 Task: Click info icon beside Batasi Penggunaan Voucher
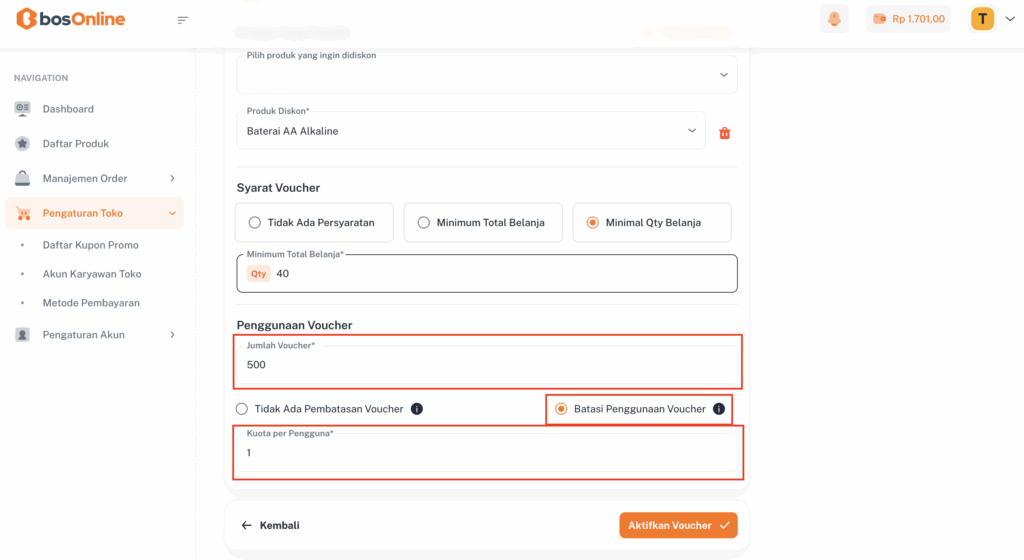pyautogui.click(x=718, y=409)
